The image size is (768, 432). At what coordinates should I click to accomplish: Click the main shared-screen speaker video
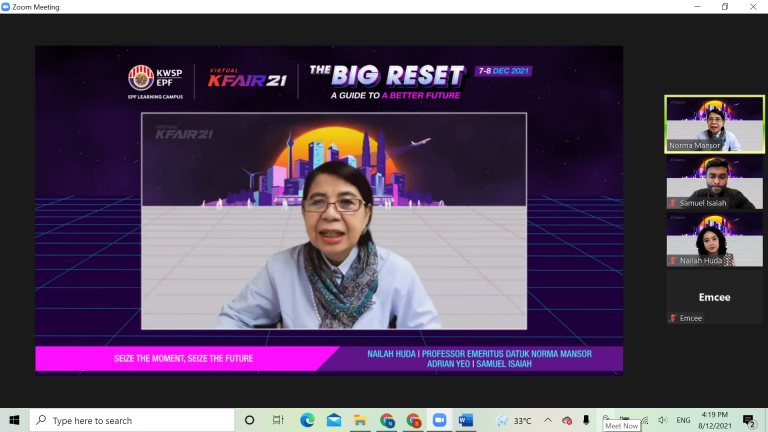tap(334, 221)
